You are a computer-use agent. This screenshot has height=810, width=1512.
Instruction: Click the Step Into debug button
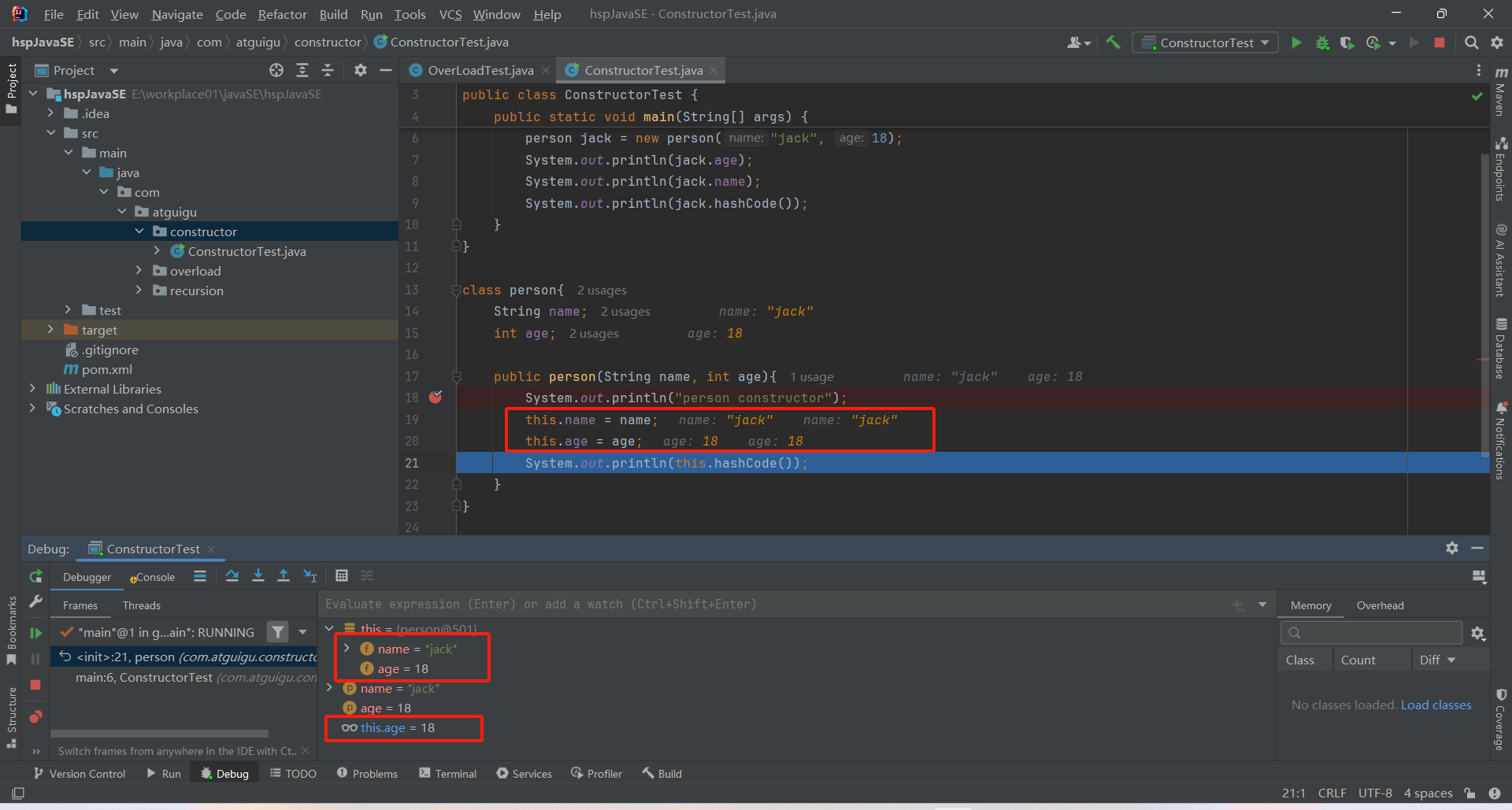point(258,576)
